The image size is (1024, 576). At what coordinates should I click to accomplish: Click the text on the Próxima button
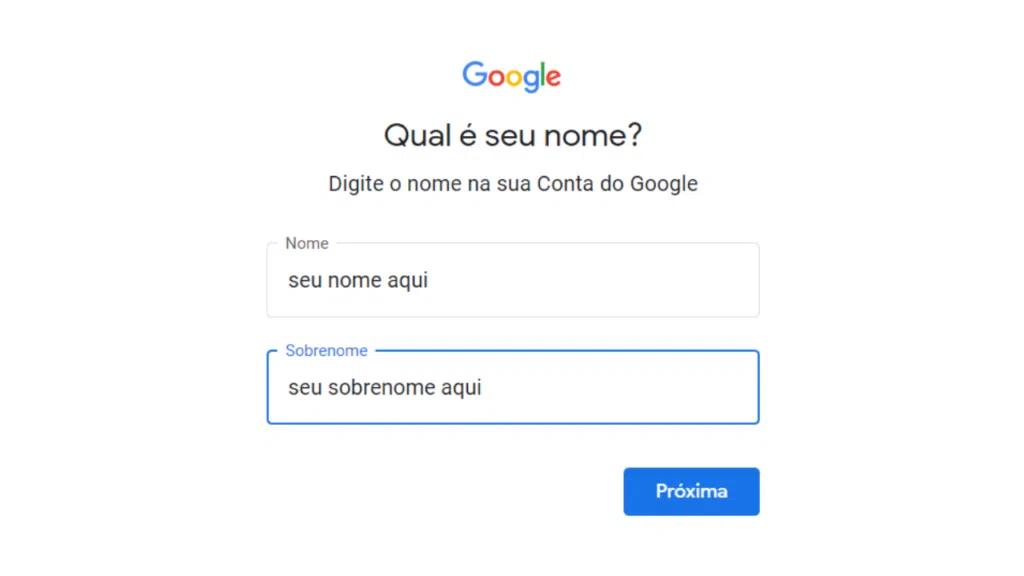click(x=691, y=491)
